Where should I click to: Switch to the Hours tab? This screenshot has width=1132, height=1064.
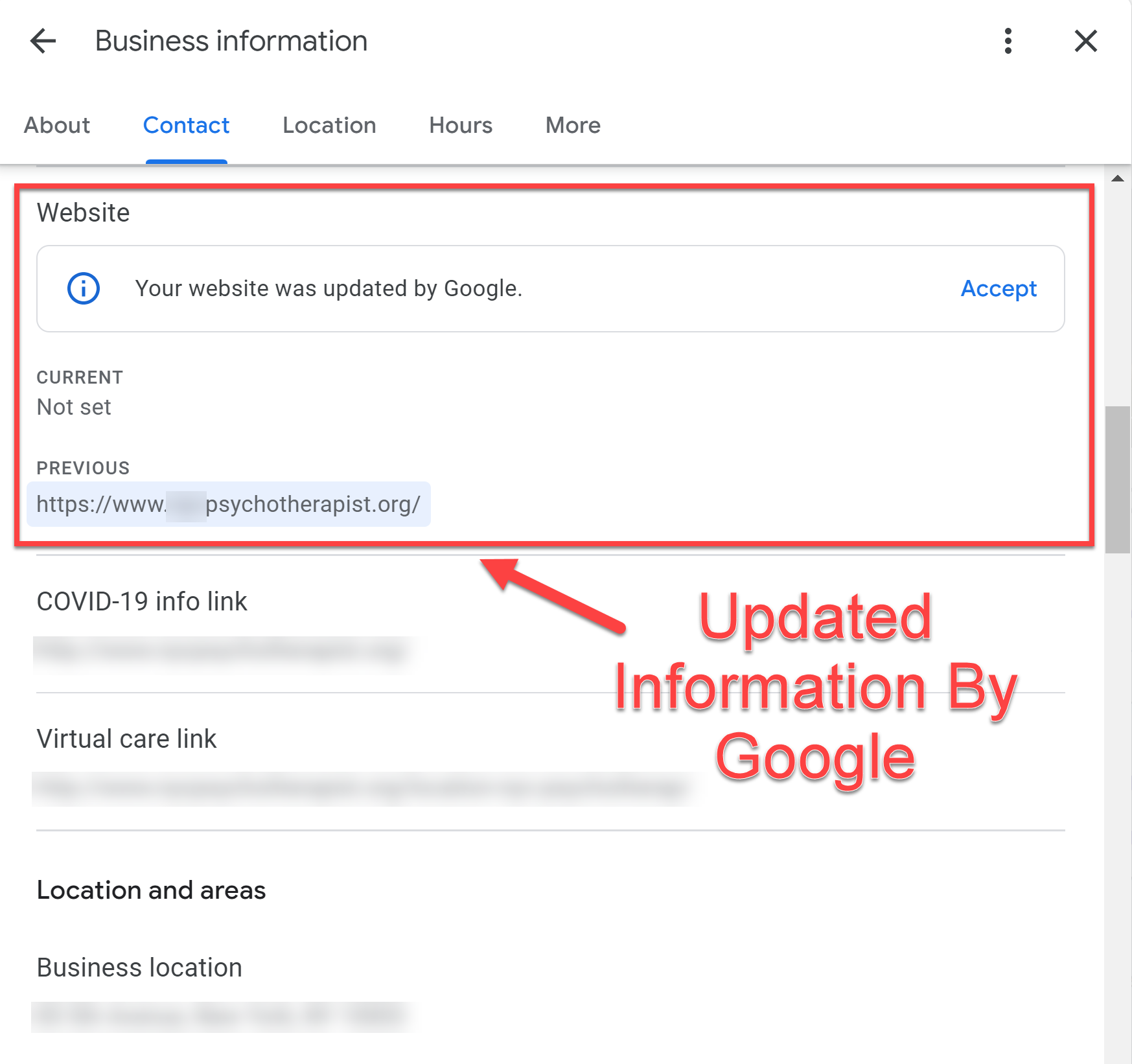(460, 125)
